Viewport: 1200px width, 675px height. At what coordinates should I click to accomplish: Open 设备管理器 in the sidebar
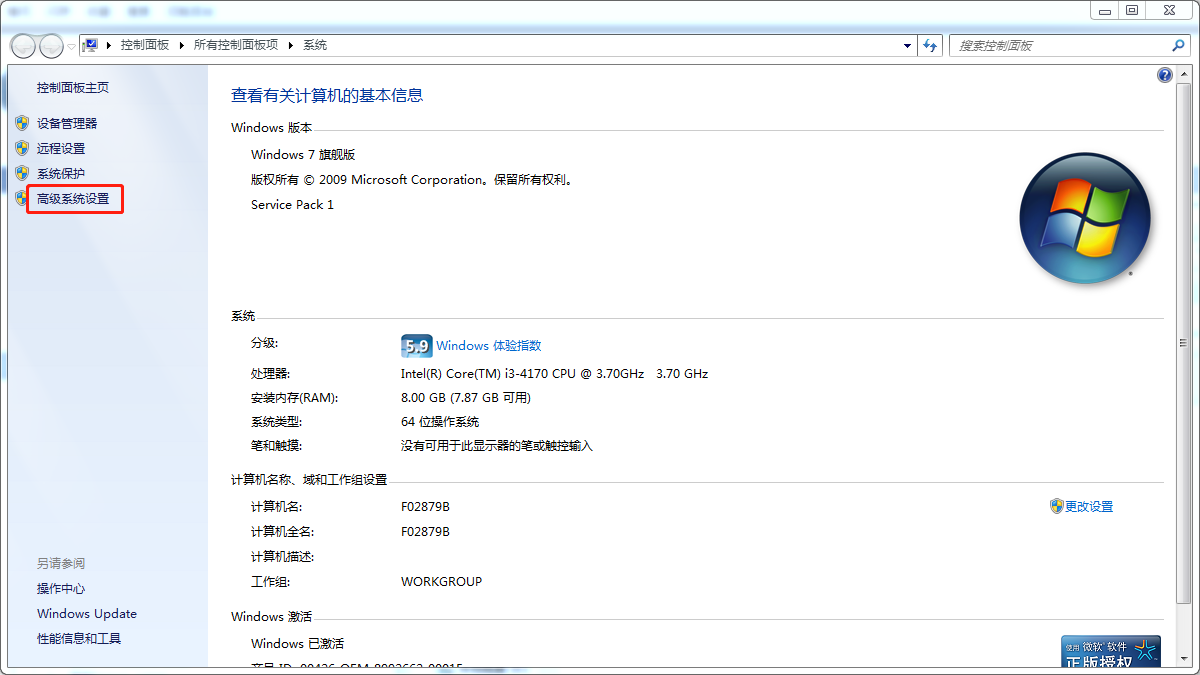67,123
